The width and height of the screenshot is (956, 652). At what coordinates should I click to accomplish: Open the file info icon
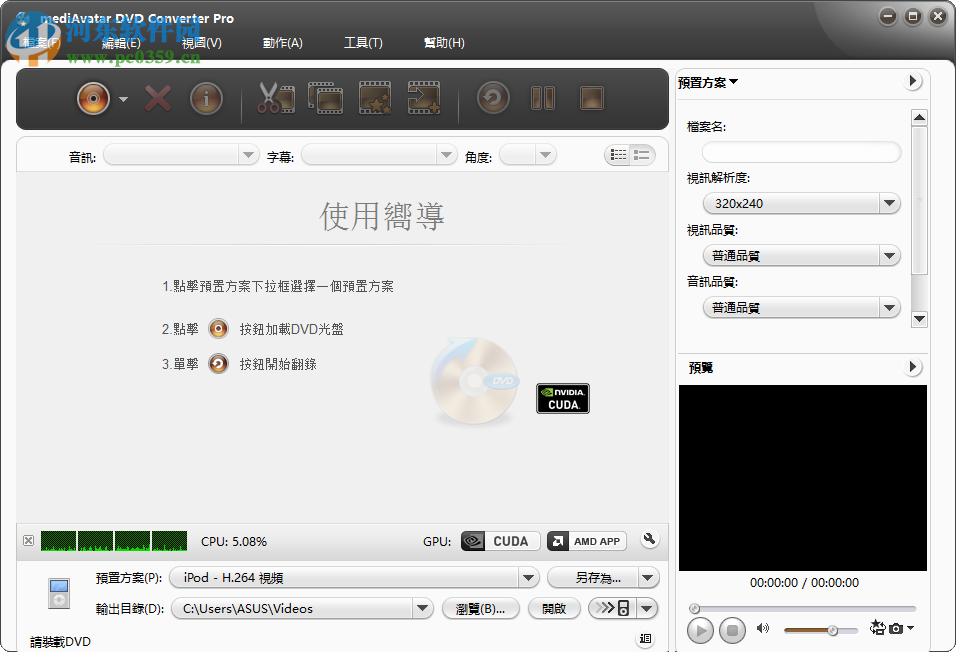pos(206,98)
